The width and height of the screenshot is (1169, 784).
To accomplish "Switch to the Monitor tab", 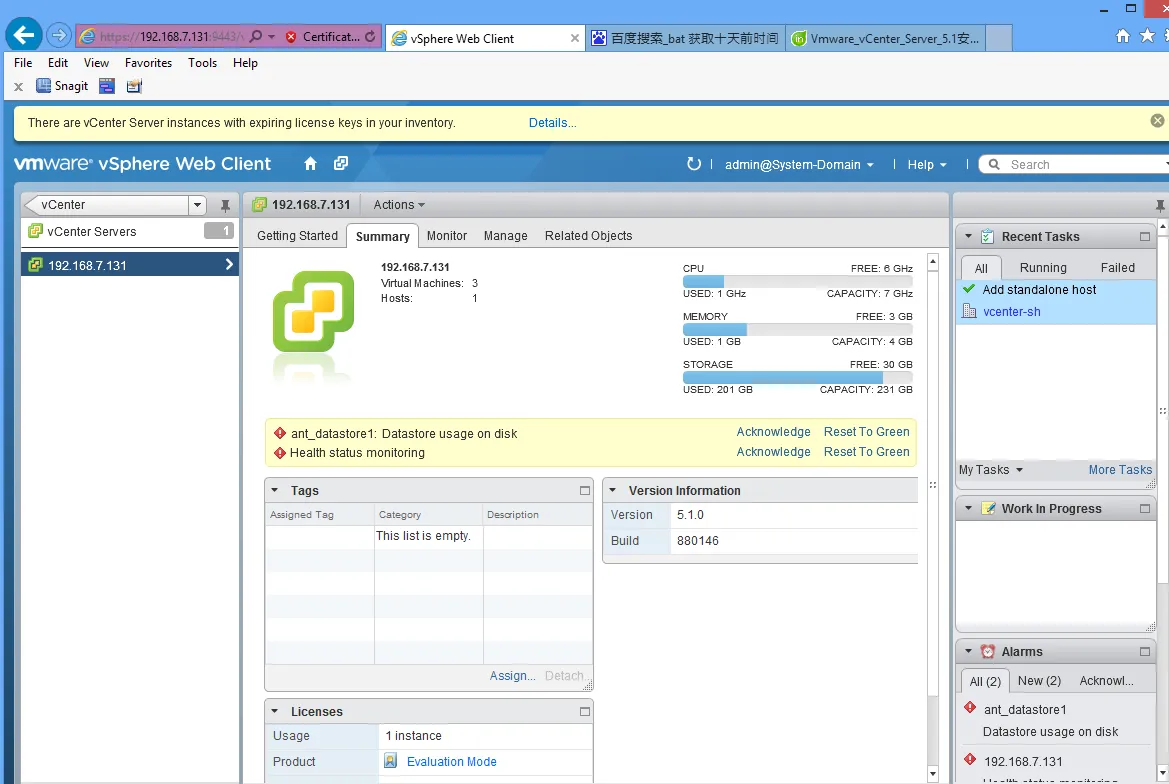I will pyautogui.click(x=447, y=235).
